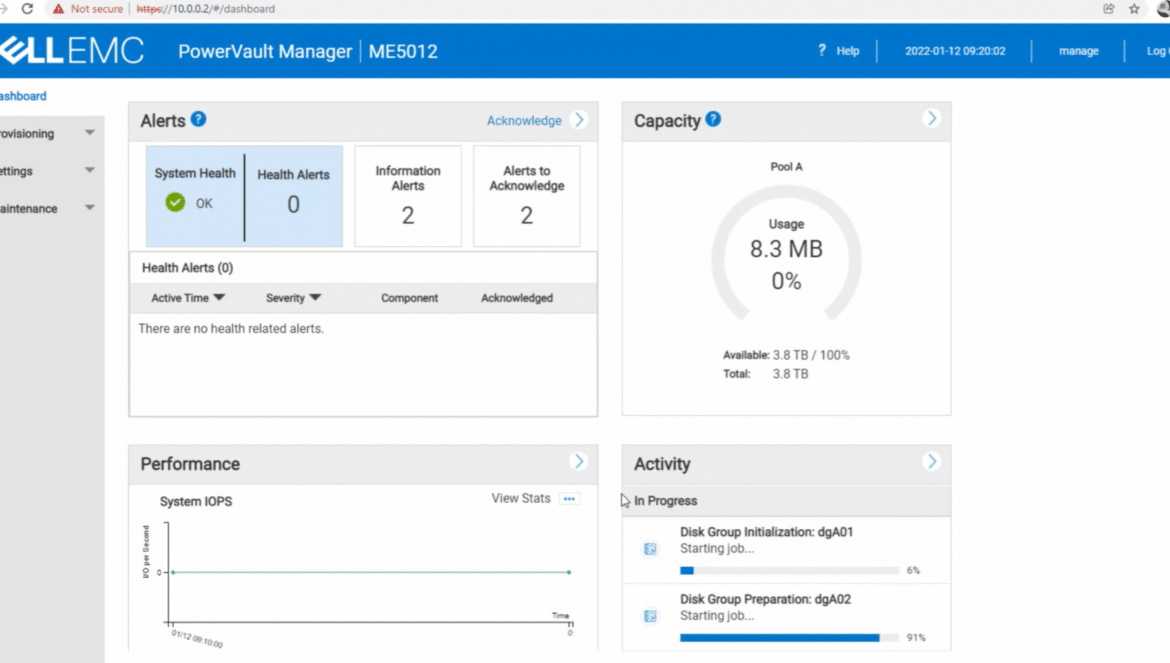Open Activity panel details arrow
The width and height of the screenshot is (1170, 663).
931,462
